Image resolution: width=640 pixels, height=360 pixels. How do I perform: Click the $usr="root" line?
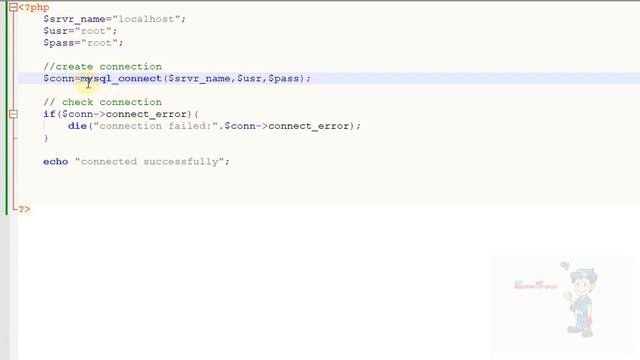tap(80, 31)
